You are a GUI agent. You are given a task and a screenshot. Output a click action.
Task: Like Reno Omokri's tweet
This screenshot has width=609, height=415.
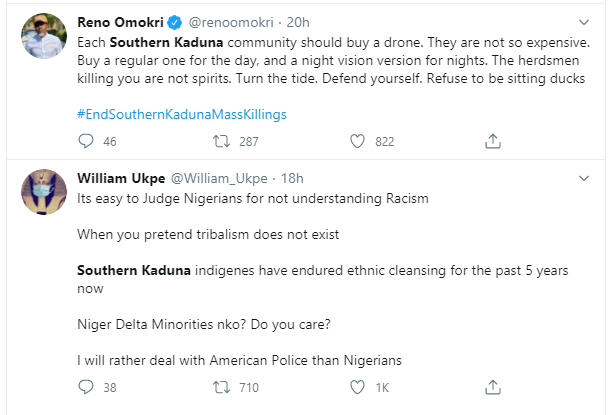(357, 142)
